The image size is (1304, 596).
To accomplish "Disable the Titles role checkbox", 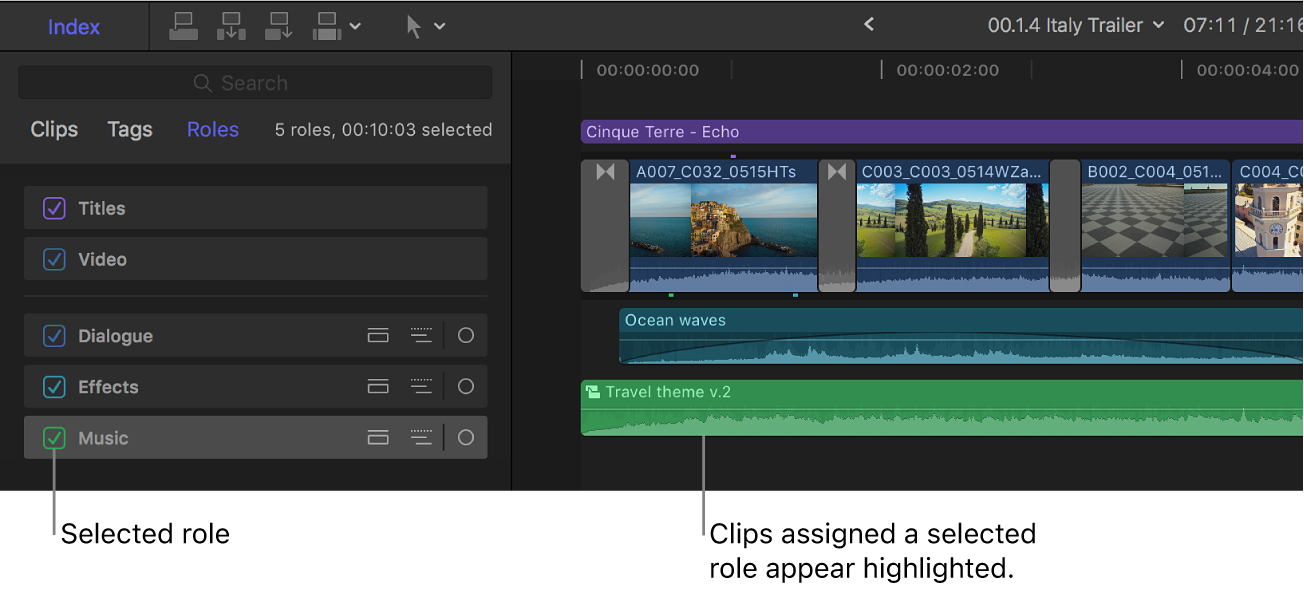I will click(53, 208).
